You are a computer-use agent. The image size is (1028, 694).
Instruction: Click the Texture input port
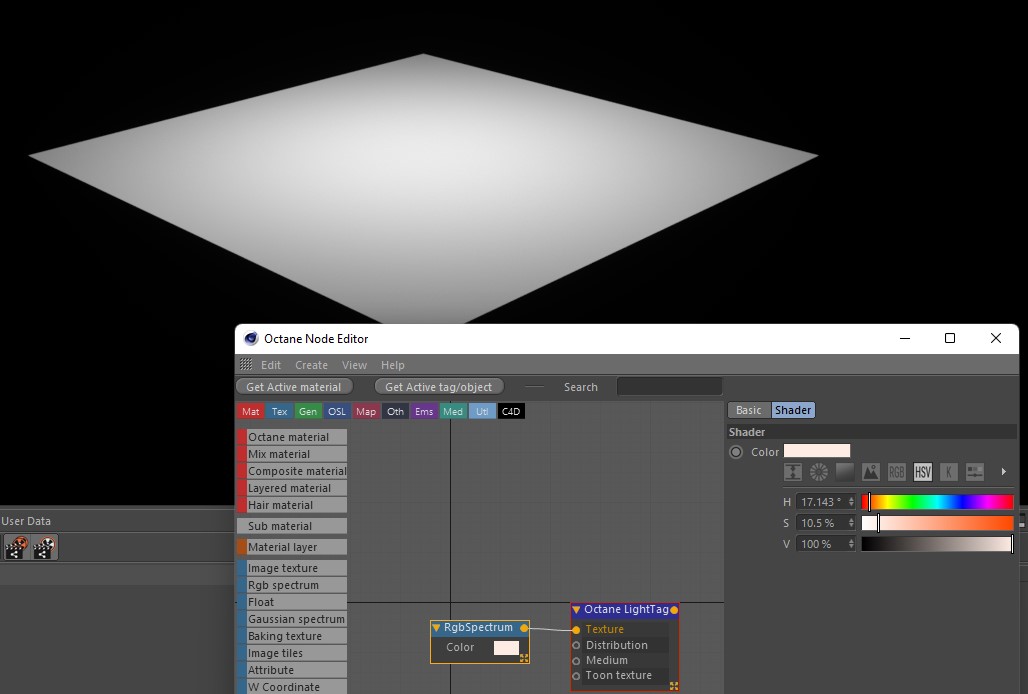tap(576, 630)
